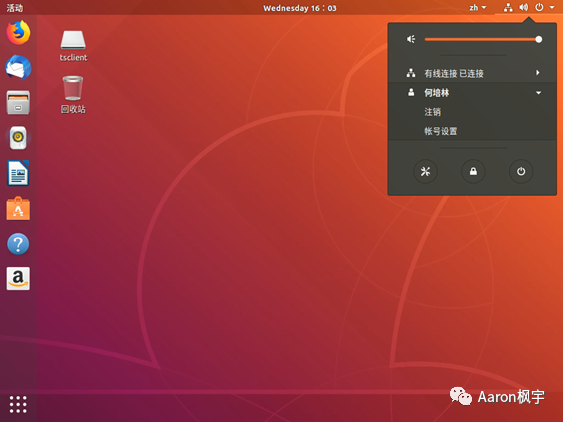Select the 何培林 user menu entry
This screenshot has height=422, width=563.
point(472,93)
